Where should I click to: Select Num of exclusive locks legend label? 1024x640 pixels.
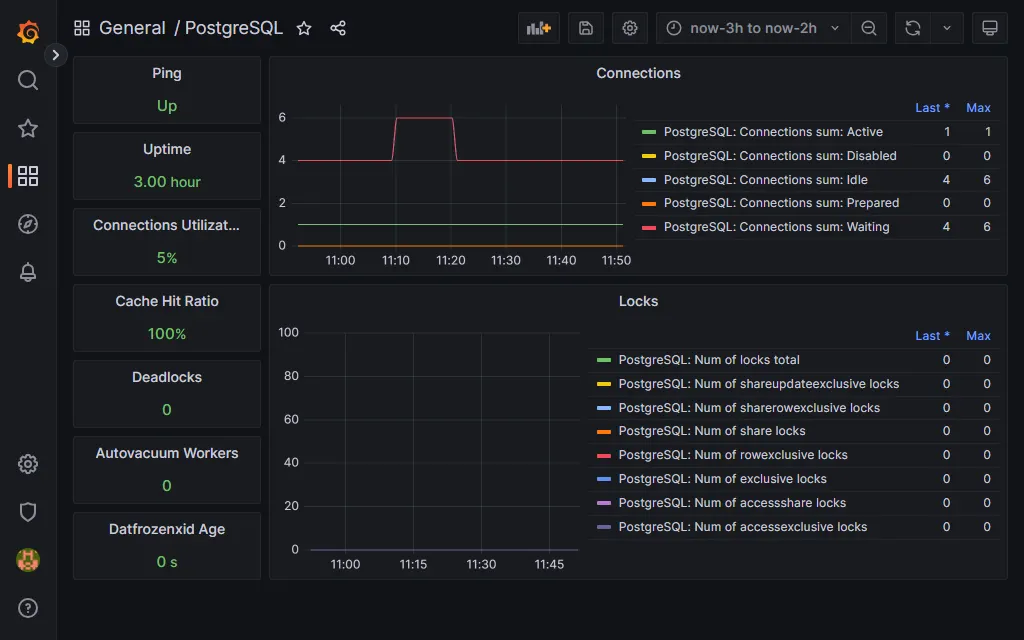pyautogui.click(x=722, y=479)
